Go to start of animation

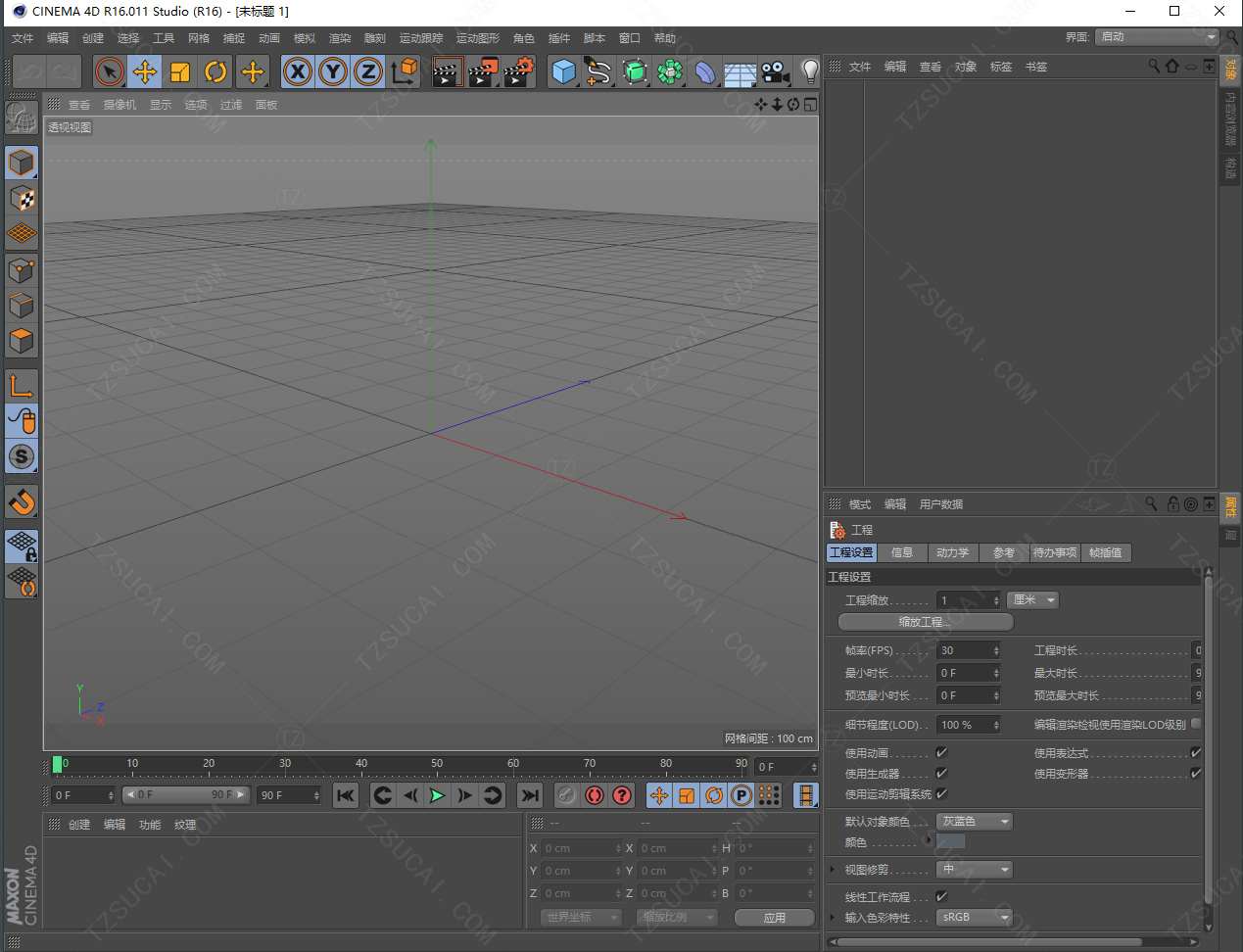click(346, 795)
